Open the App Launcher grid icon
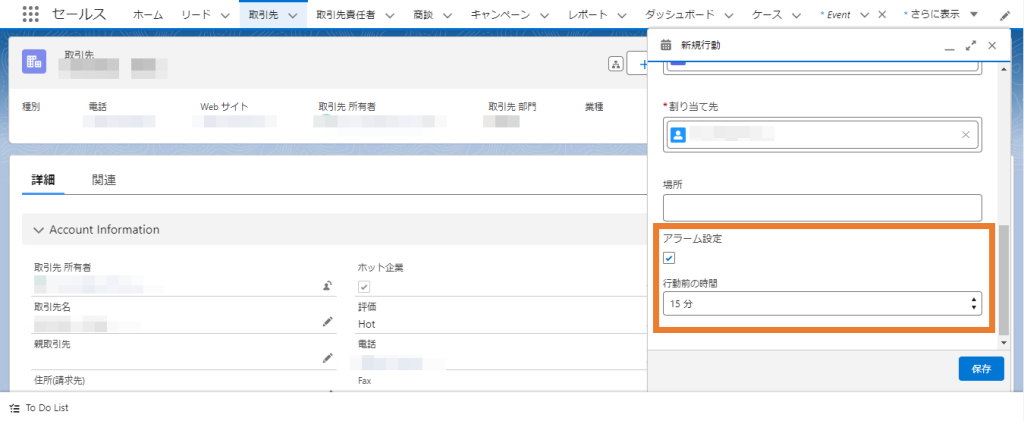 [30, 15]
